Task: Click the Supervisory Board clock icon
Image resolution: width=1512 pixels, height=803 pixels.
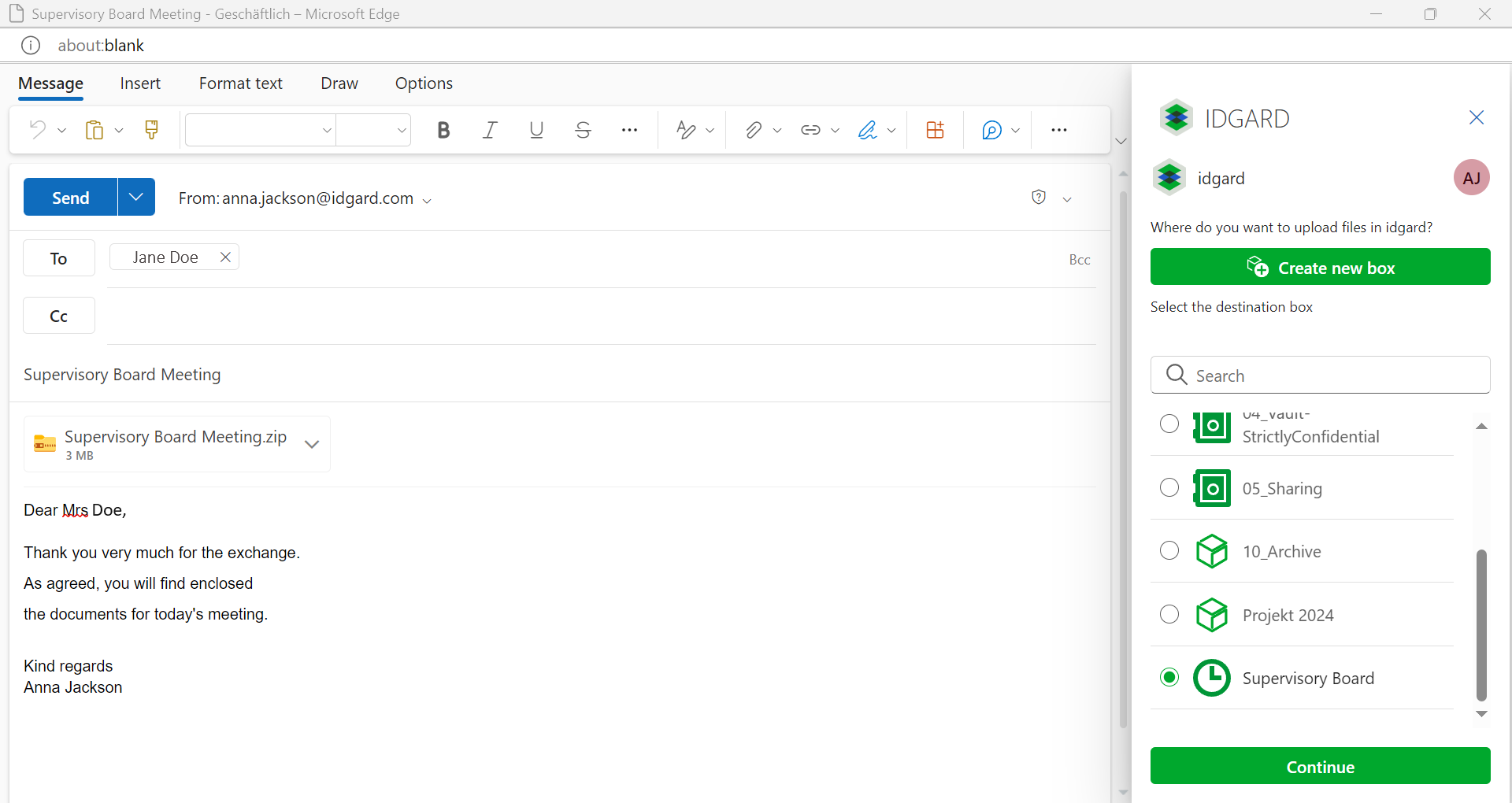Action: tap(1212, 678)
